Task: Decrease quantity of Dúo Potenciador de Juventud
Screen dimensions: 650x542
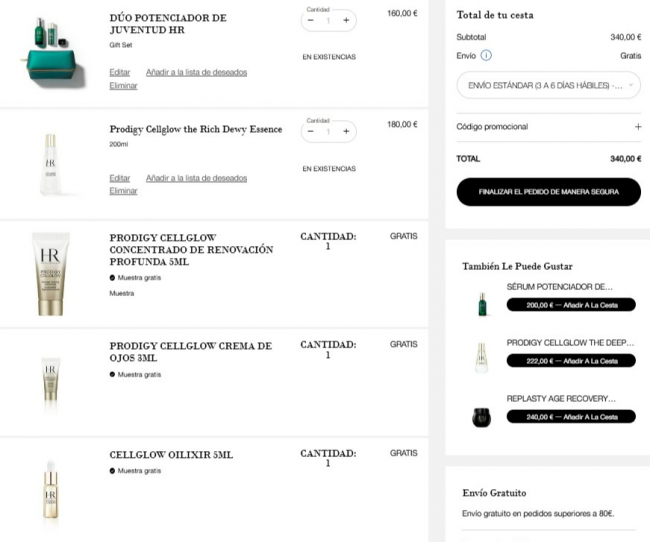Action: coord(310,20)
